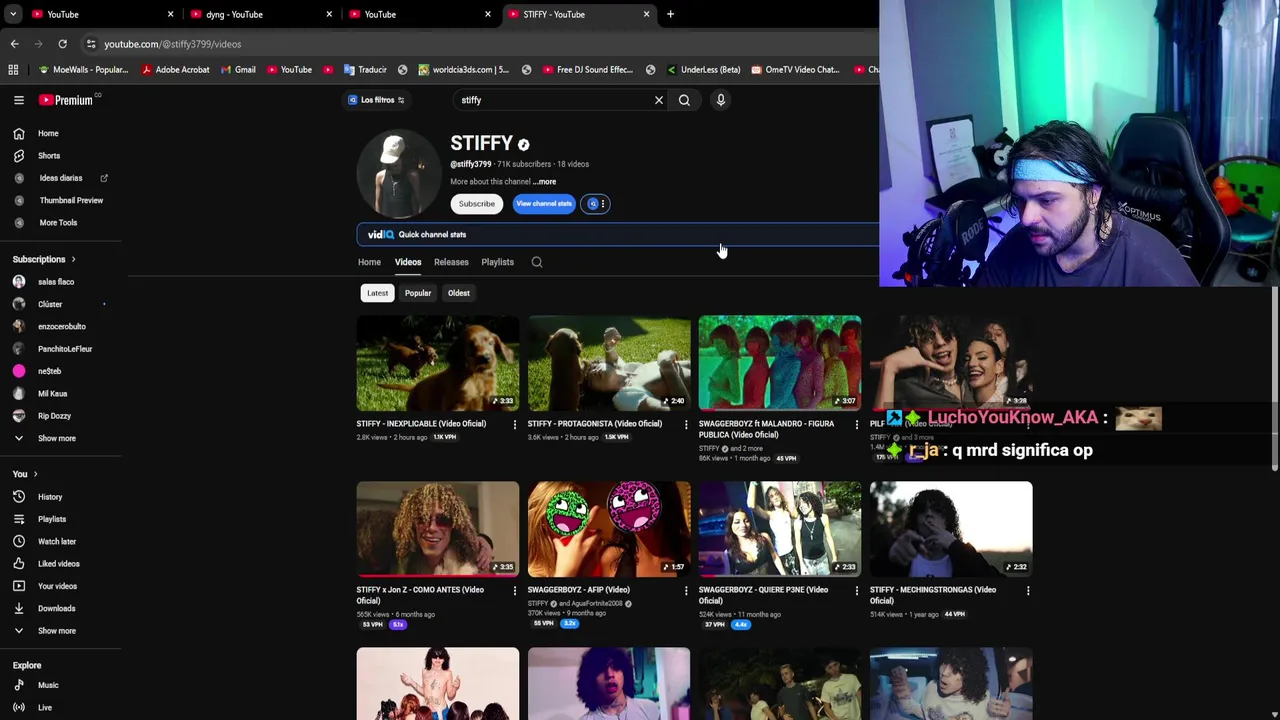
Task: Clear the search box with the X
Action: click(658, 100)
